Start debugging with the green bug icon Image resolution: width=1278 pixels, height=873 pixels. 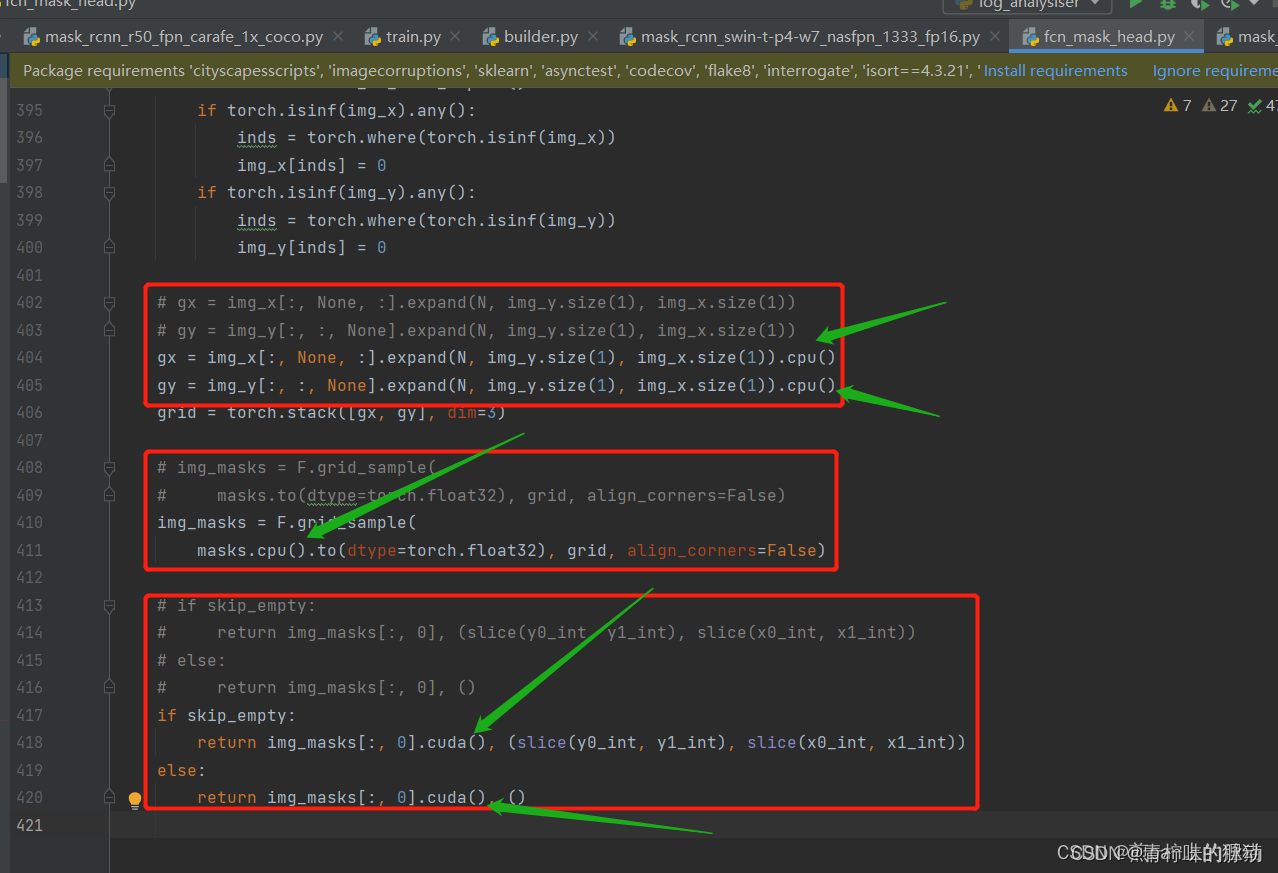click(1167, 4)
